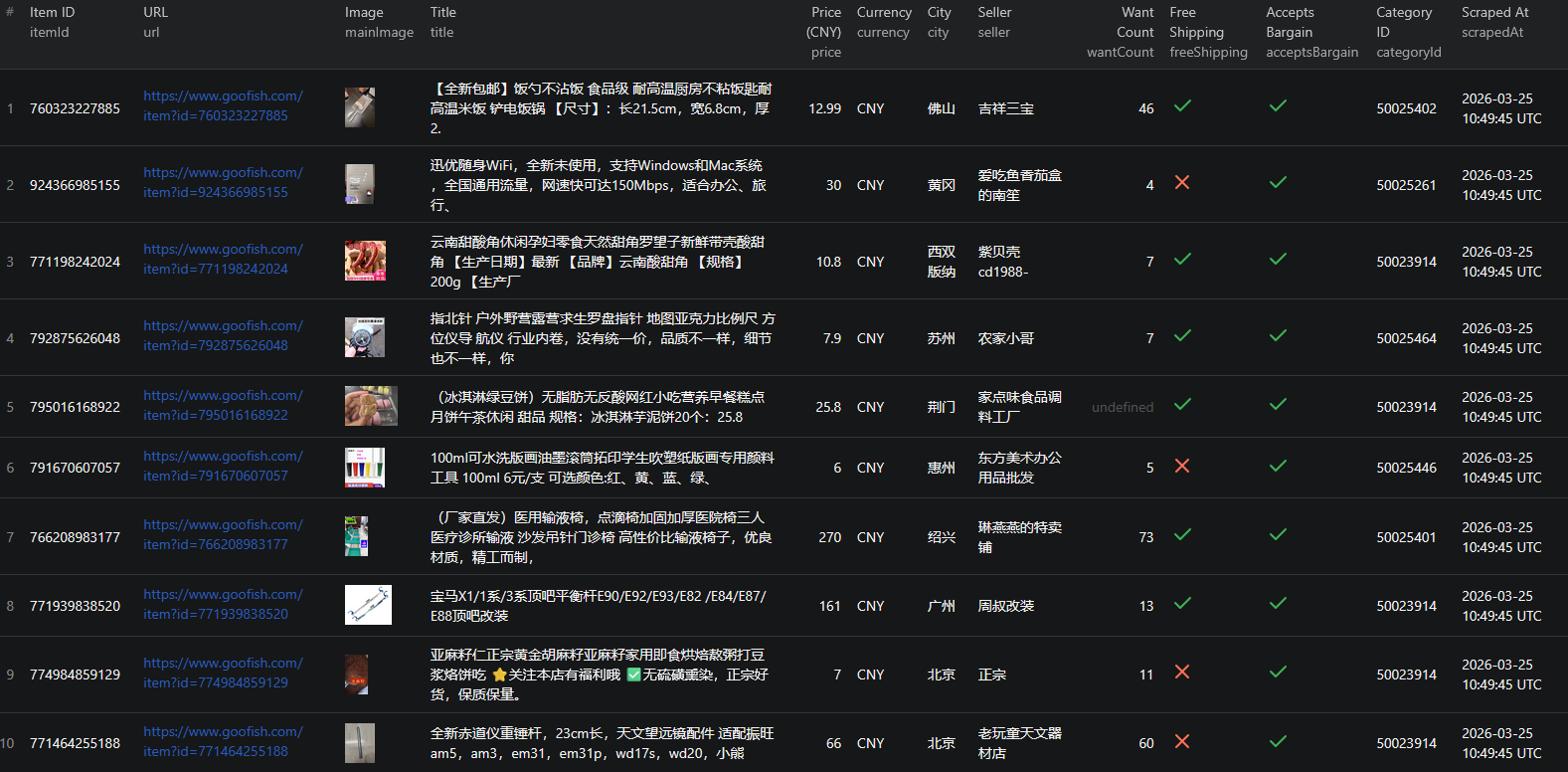Click Accepts Bargain checkmark for item 771198242024
This screenshot has width=1568, height=772.
1278,259
